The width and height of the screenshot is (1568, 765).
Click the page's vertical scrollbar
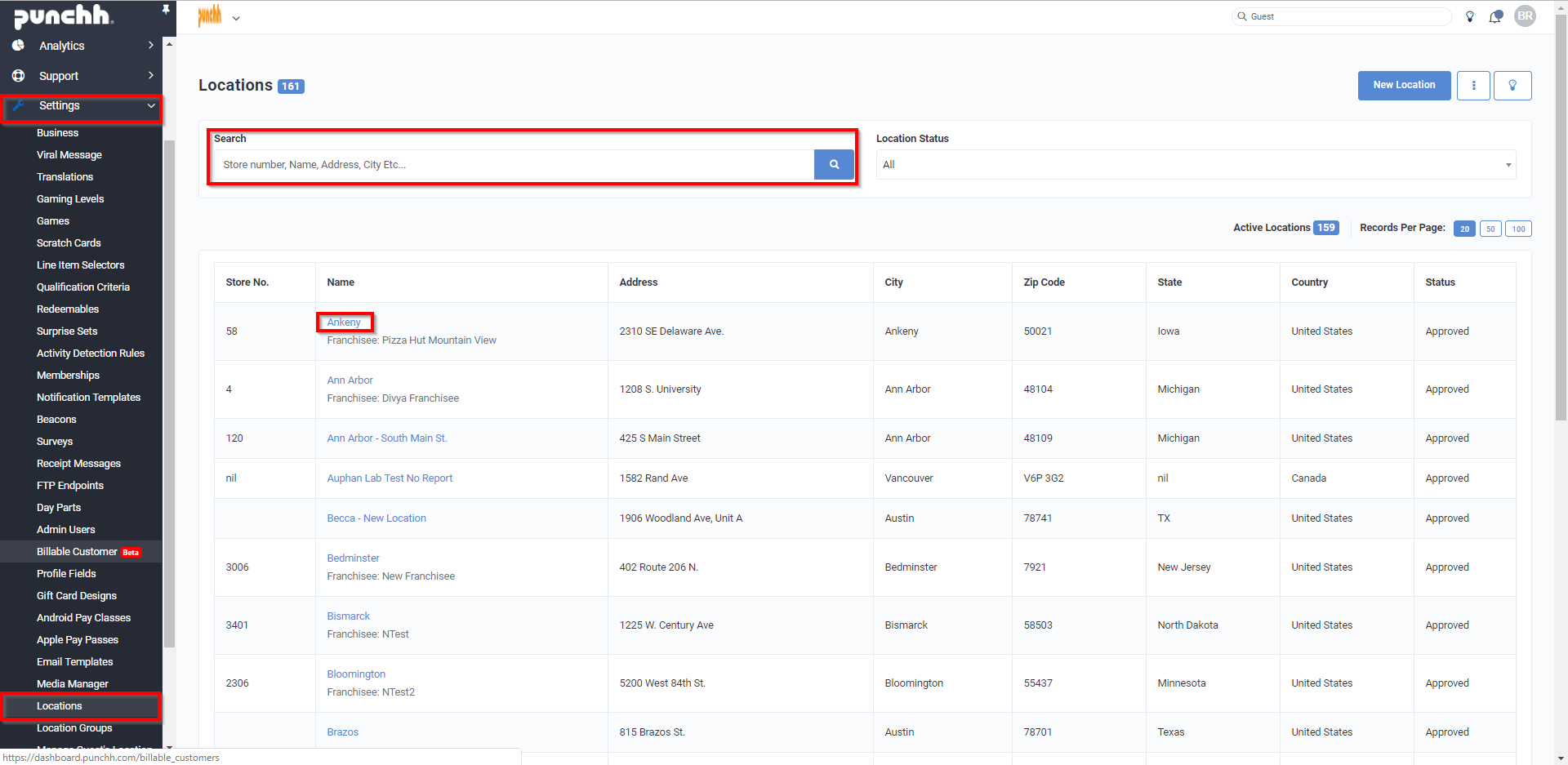(1561, 245)
